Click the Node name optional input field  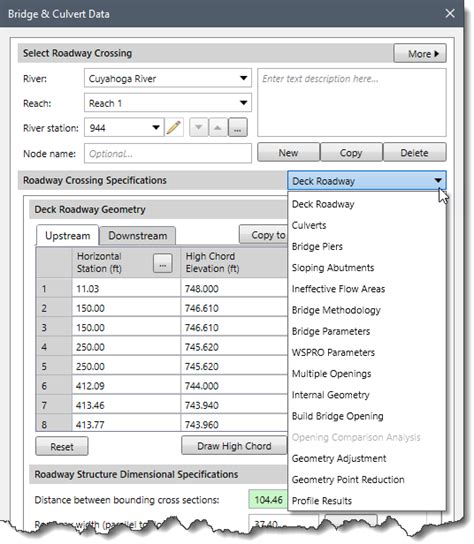[168, 153]
